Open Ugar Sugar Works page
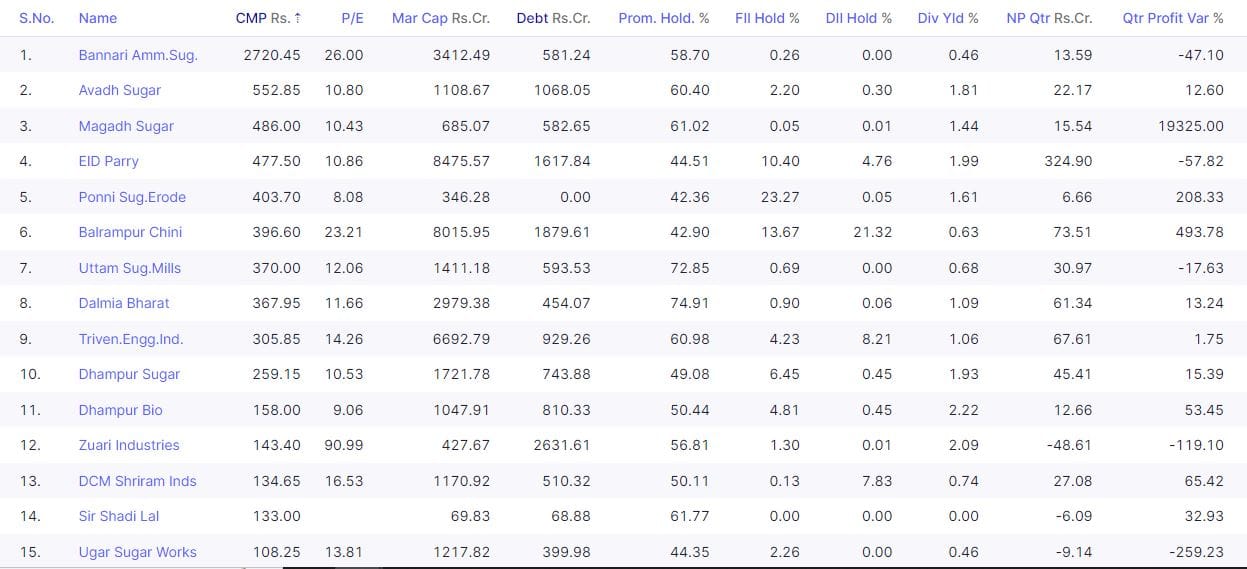The height and width of the screenshot is (569, 1247). click(138, 552)
